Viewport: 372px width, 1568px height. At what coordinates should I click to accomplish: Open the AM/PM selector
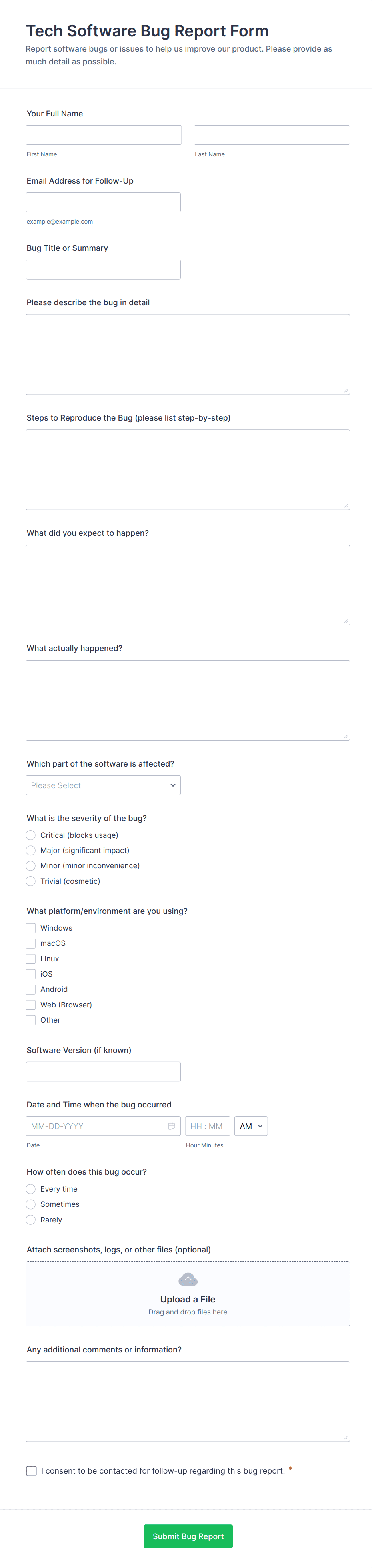point(251,1126)
